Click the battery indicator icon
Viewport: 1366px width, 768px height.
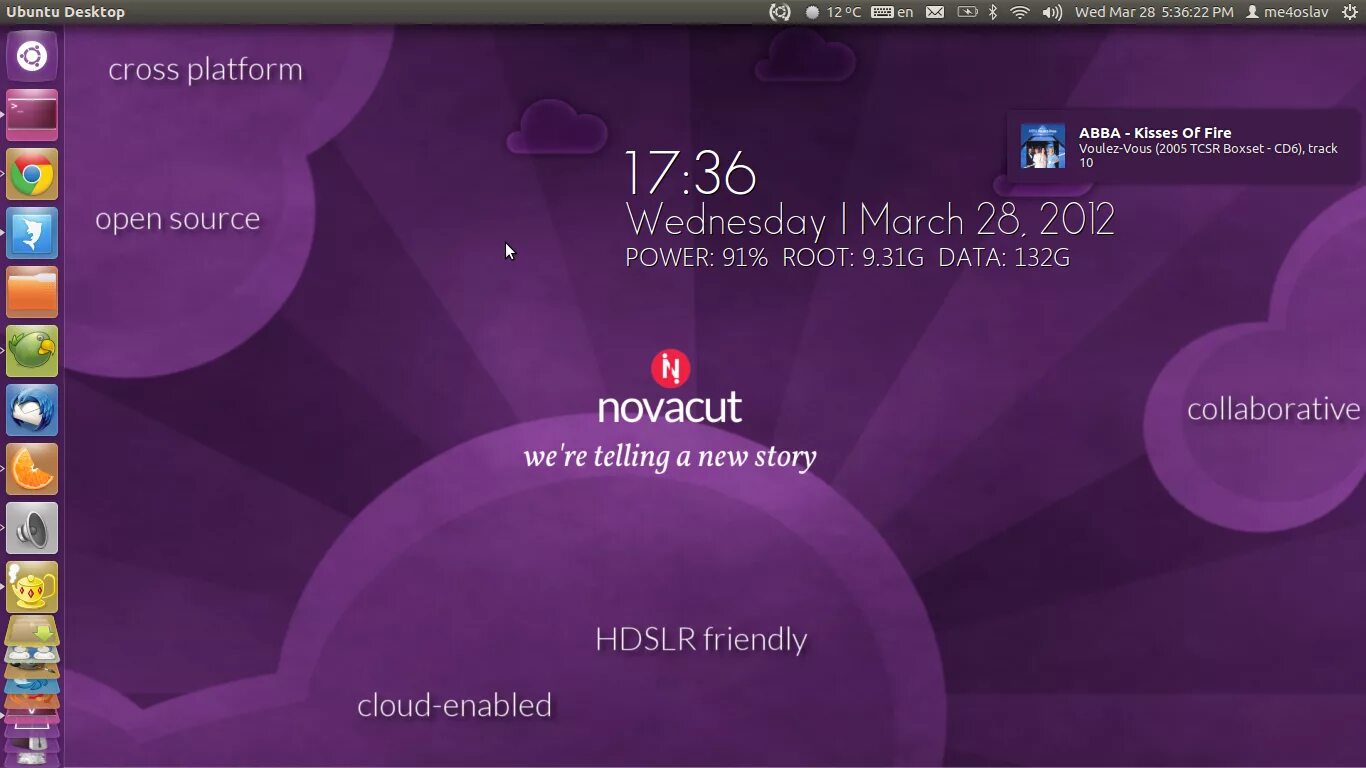pyautogui.click(x=967, y=12)
